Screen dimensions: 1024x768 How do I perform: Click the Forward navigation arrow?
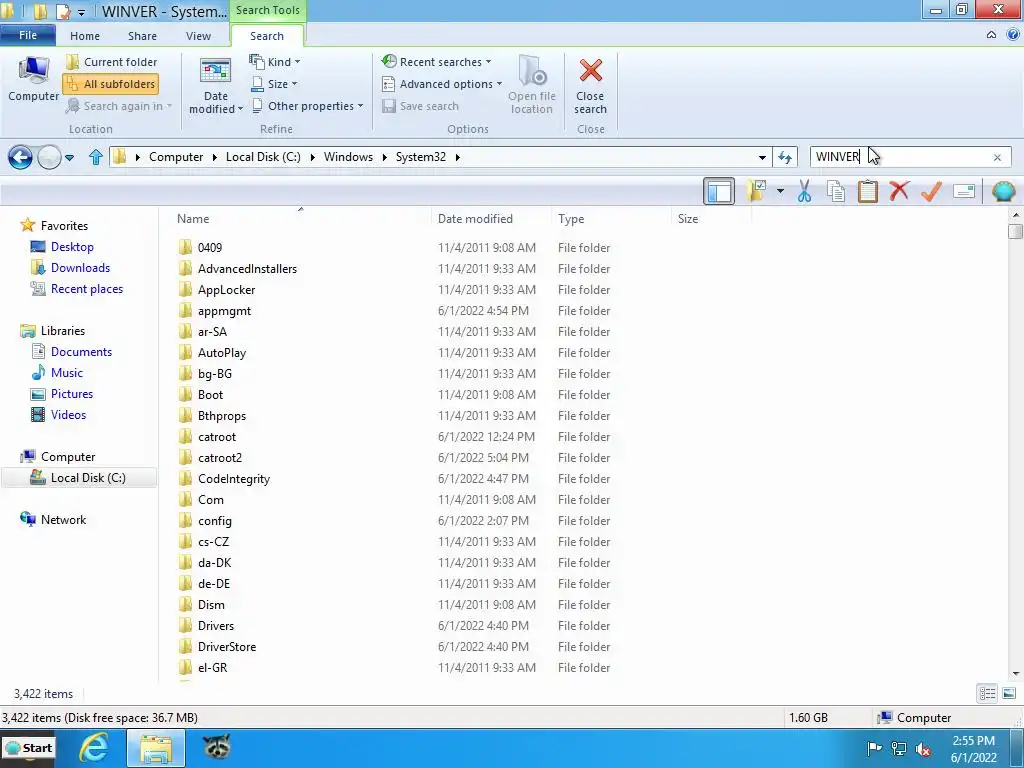[49, 157]
